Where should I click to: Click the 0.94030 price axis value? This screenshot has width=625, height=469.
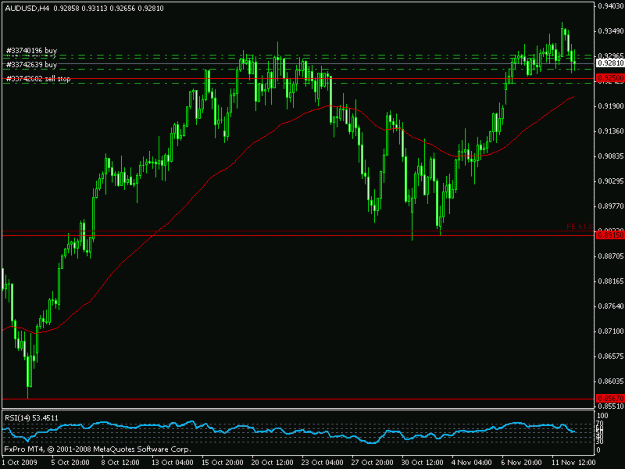(x=611, y=6)
